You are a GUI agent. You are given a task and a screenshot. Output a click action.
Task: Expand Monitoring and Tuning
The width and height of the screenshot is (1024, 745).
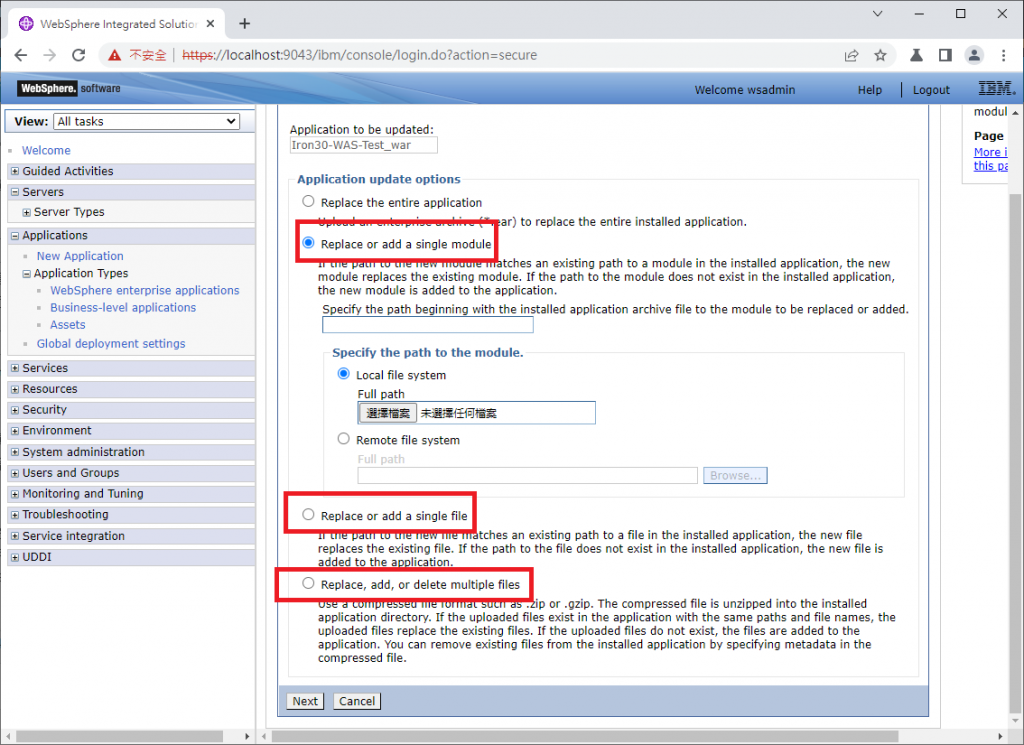coord(15,494)
